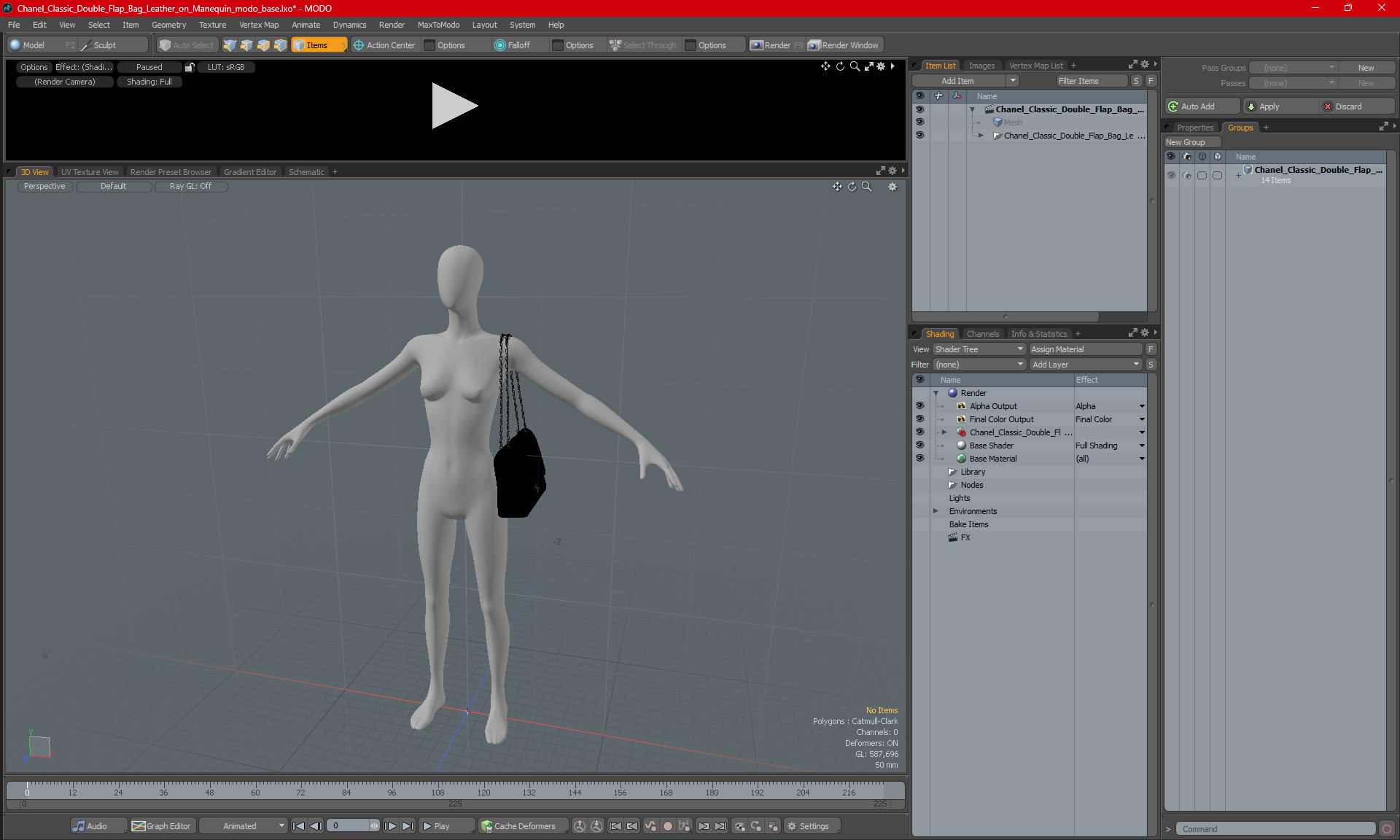
Task: Open Add Item dropdown arrow
Action: pos(1013,81)
